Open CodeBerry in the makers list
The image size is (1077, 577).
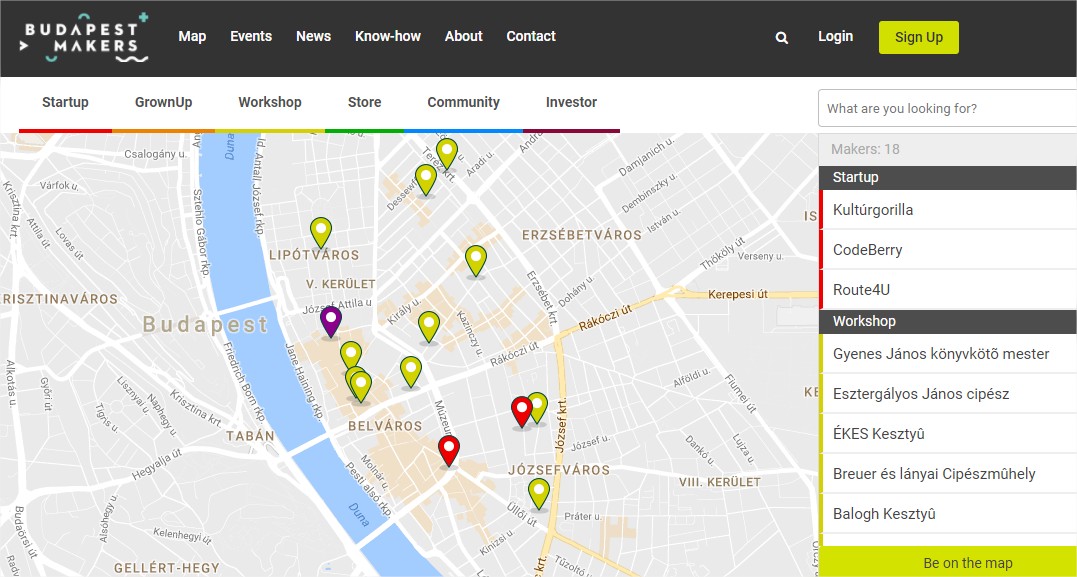pyautogui.click(x=948, y=250)
